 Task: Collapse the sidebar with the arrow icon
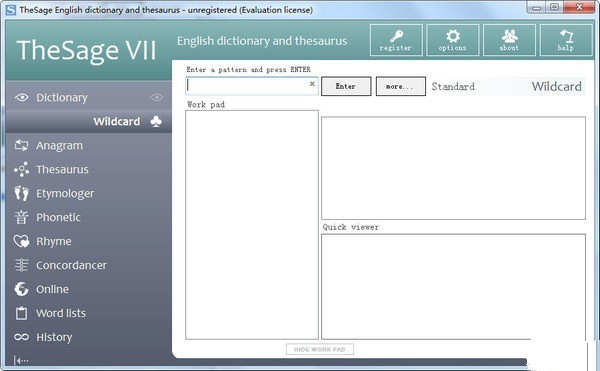tap(21, 360)
